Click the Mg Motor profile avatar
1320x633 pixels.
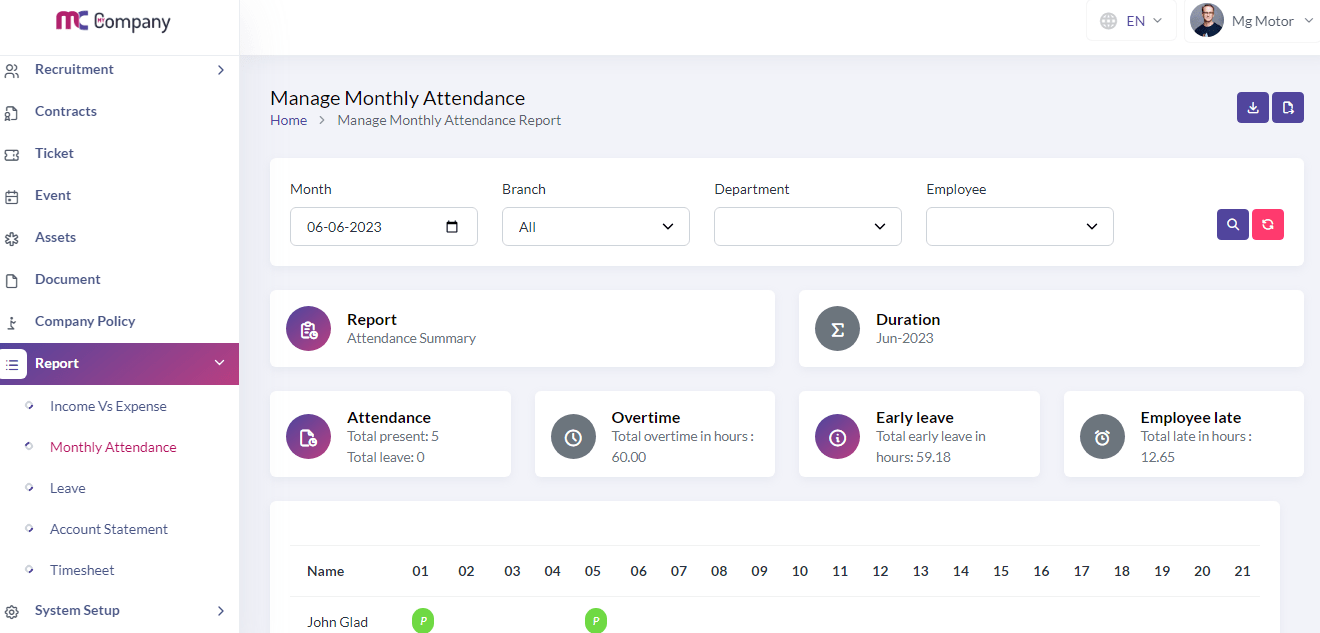point(1207,21)
